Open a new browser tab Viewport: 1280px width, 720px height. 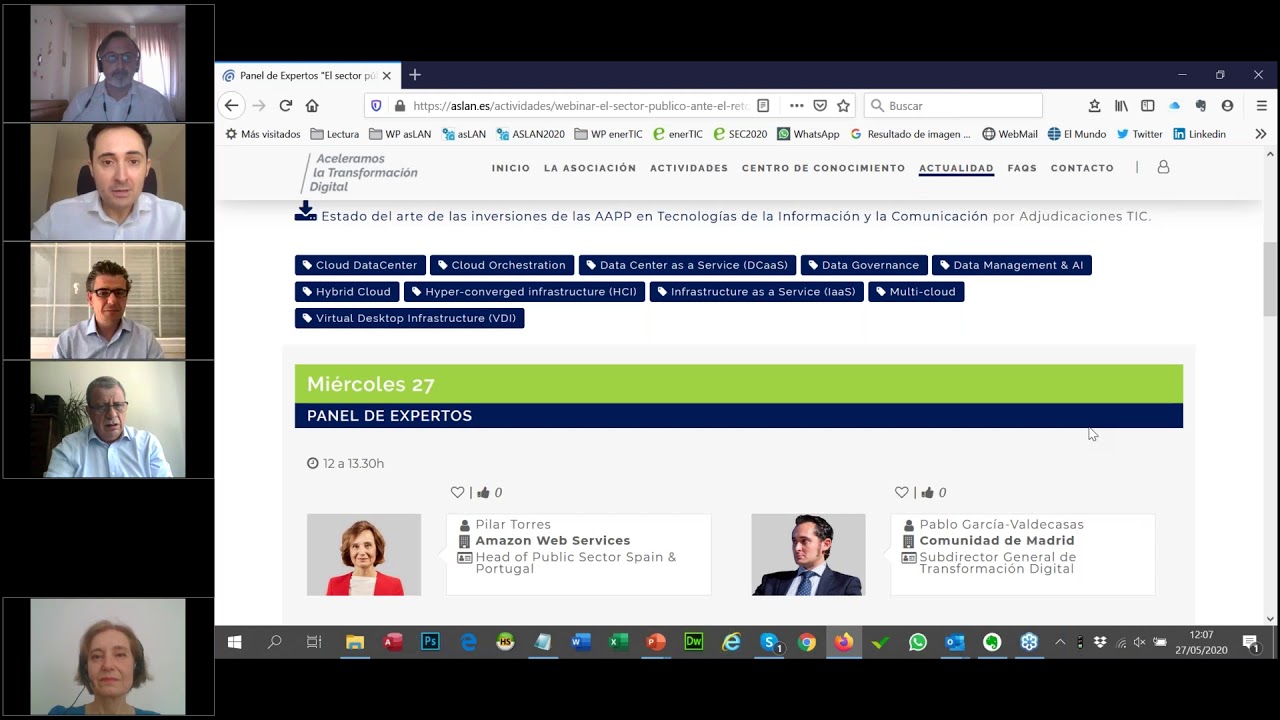pyautogui.click(x=415, y=75)
